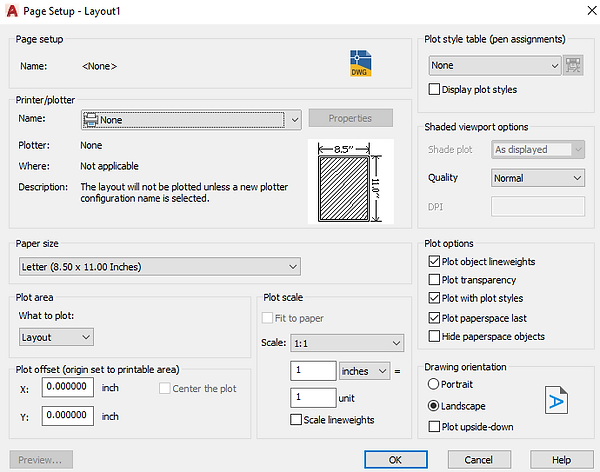Open Help for Page Setup
600x472 pixels.
click(561, 459)
